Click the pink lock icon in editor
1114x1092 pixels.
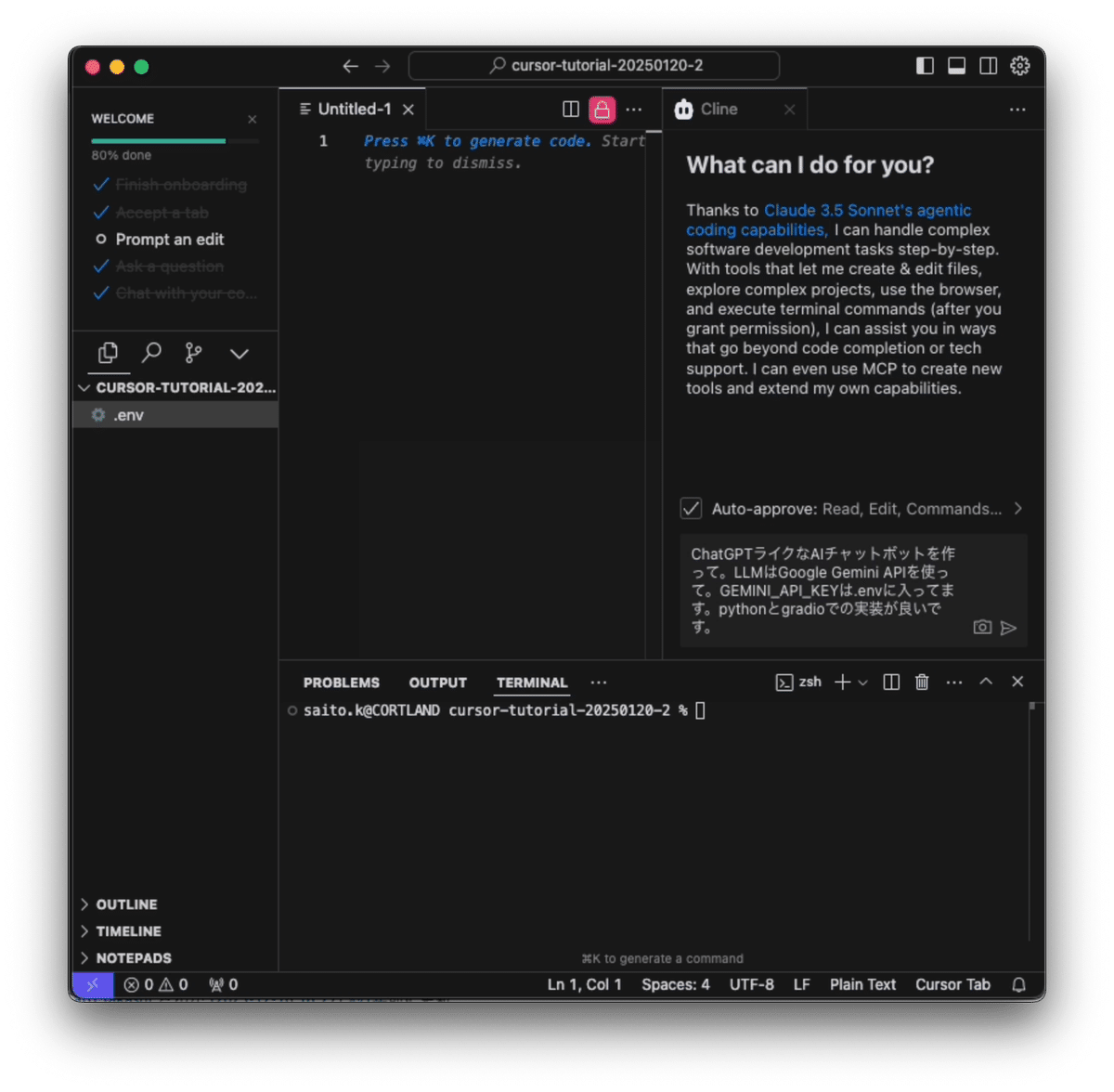click(x=602, y=110)
